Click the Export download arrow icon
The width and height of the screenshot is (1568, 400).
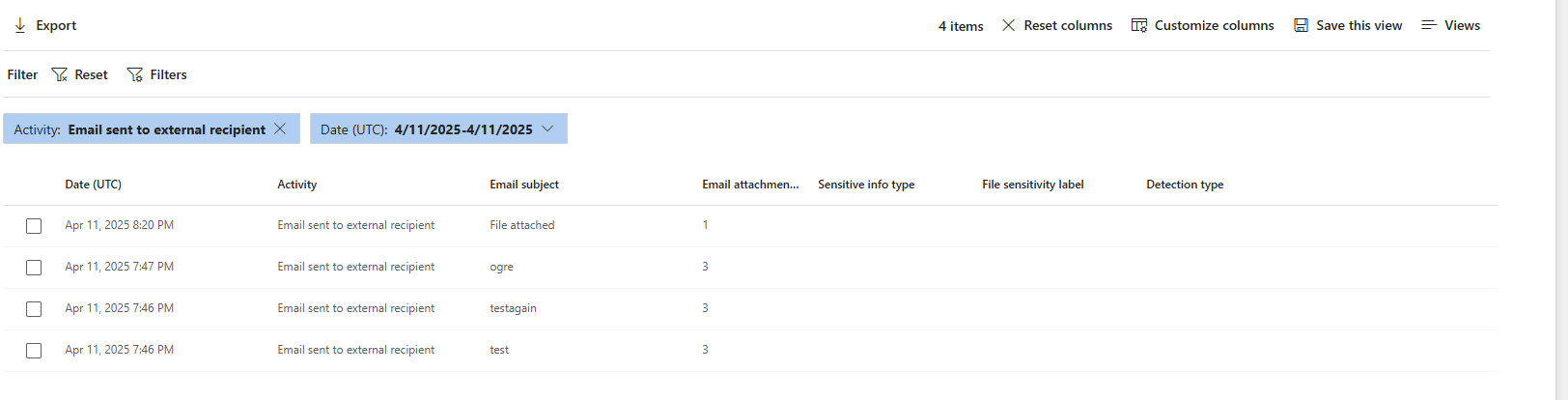pyautogui.click(x=19, y=25)
